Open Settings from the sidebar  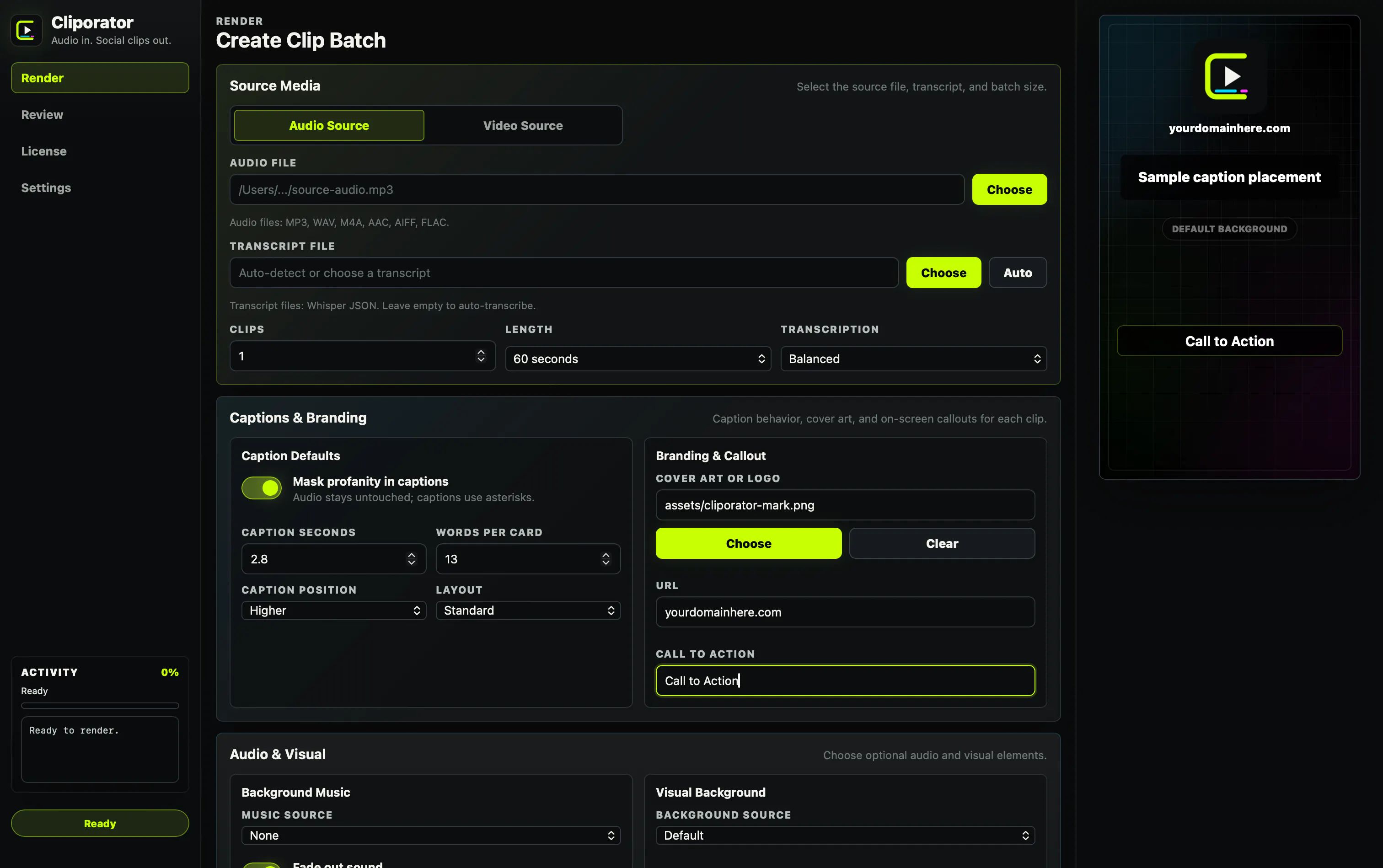pos(100,188)
